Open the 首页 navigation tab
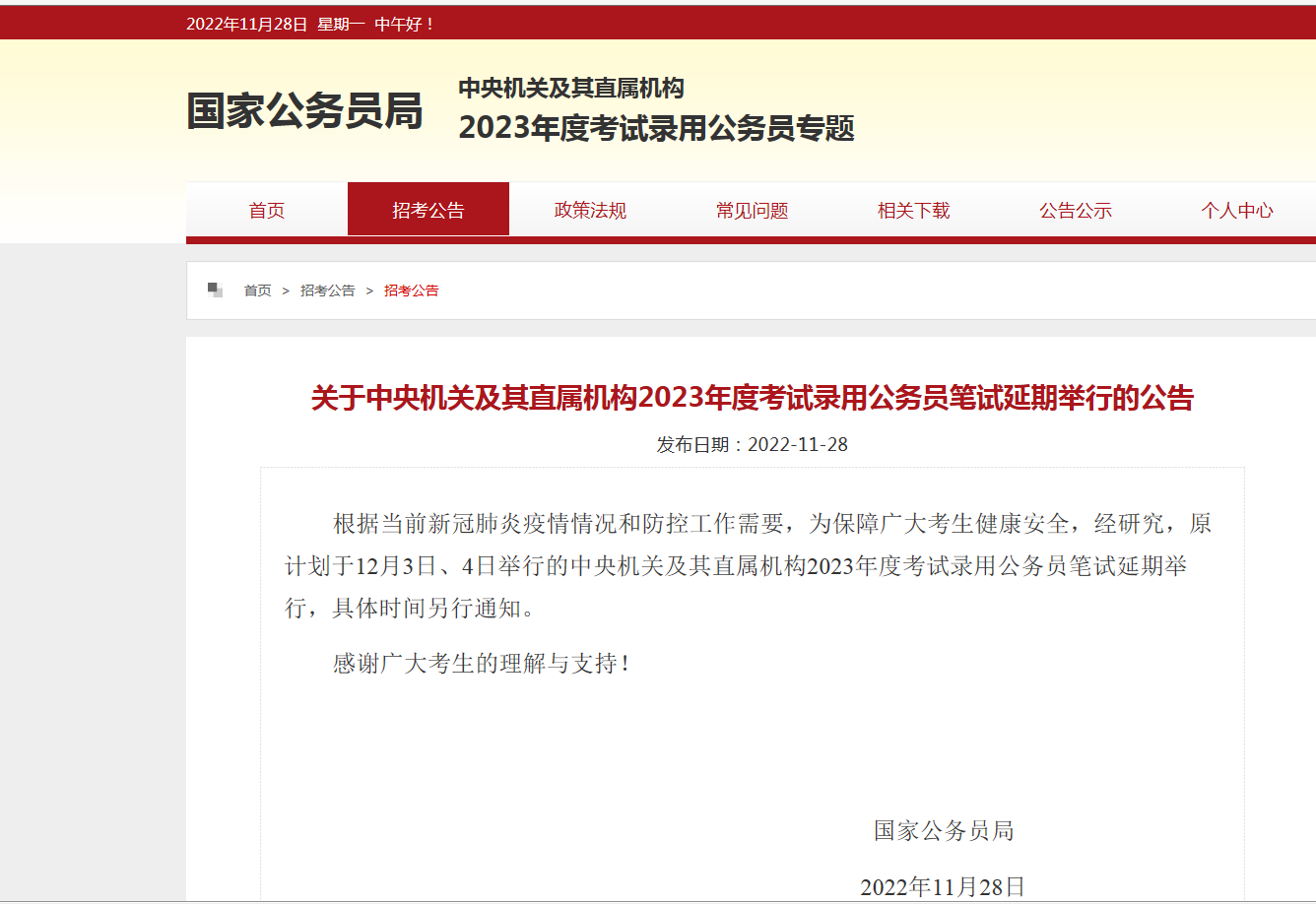 pos(267,210)
